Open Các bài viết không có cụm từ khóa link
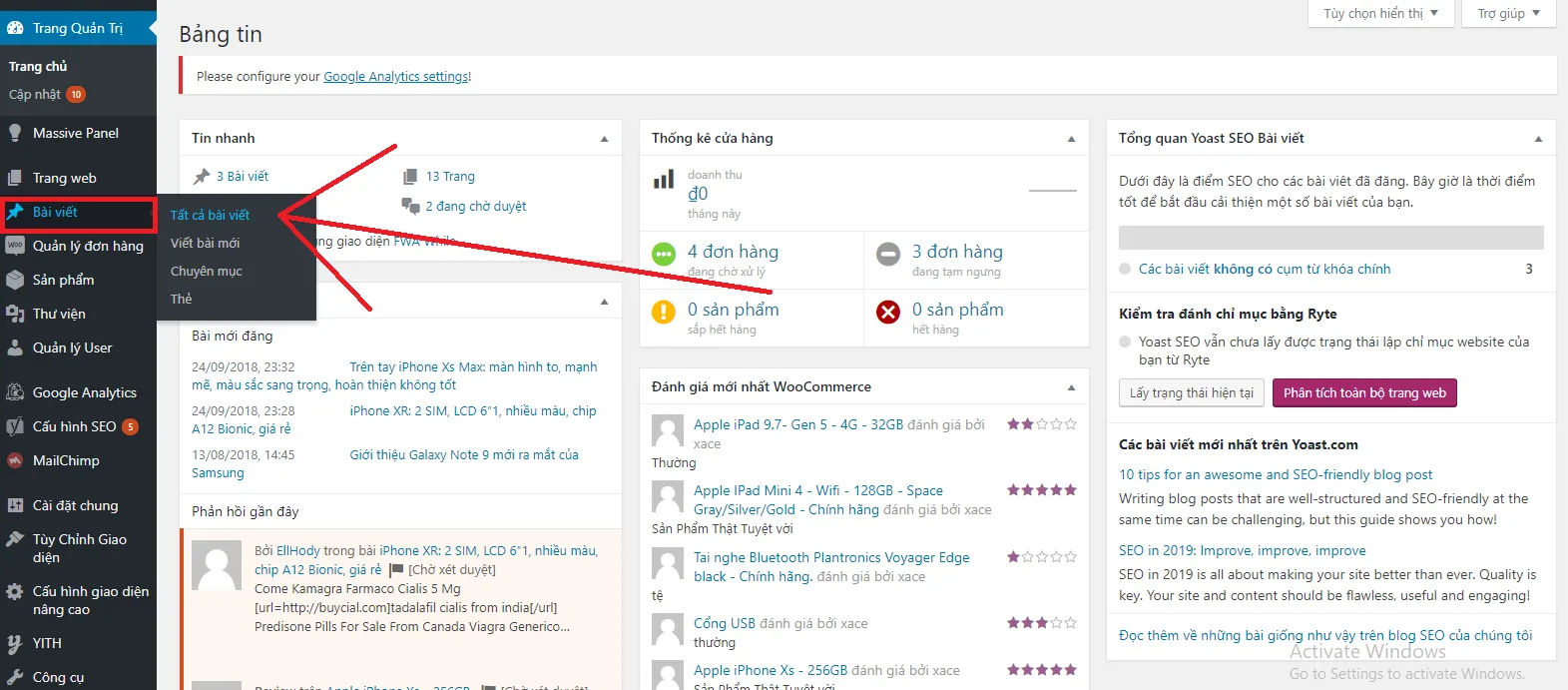This screenshot has height=690, width=1568. [1265, 269]
